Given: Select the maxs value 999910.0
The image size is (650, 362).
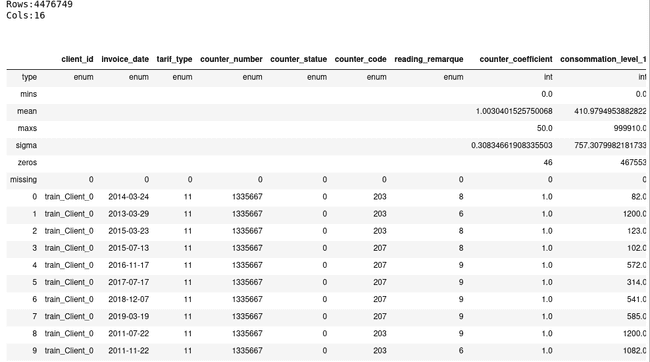Looking at the screenshot, I should [630, 128].
